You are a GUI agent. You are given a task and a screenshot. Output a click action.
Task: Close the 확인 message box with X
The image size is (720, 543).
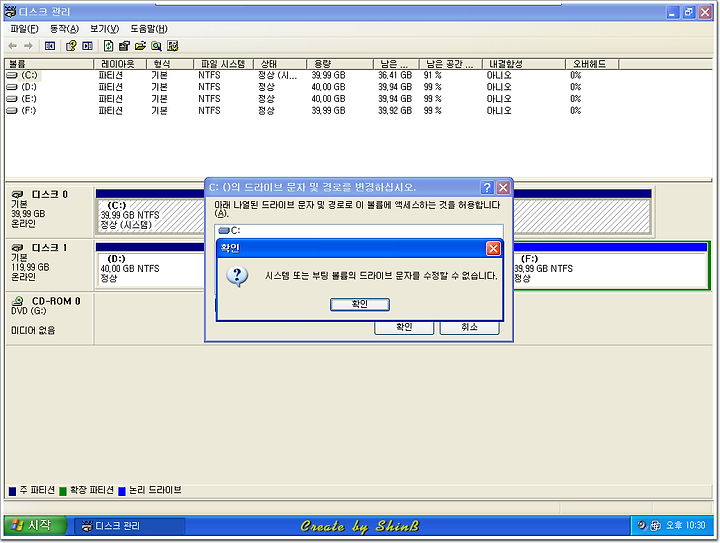click(x=493, y=248)
